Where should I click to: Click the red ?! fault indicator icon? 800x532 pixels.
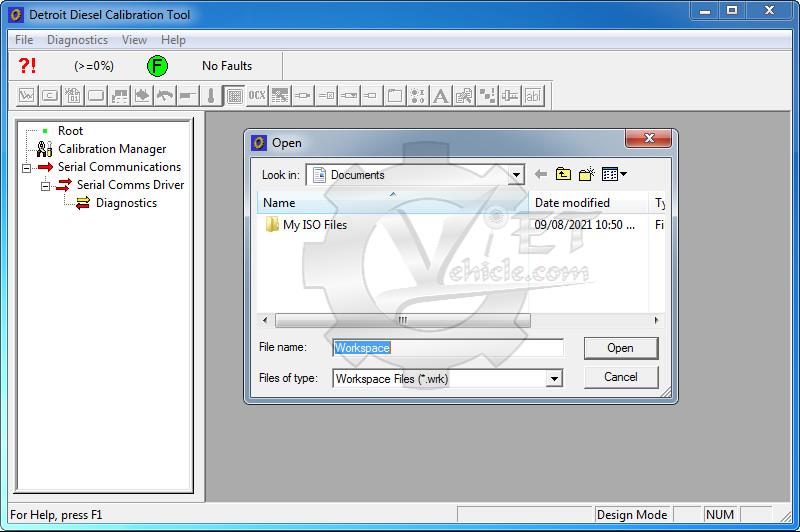click(x=28, y=66)
